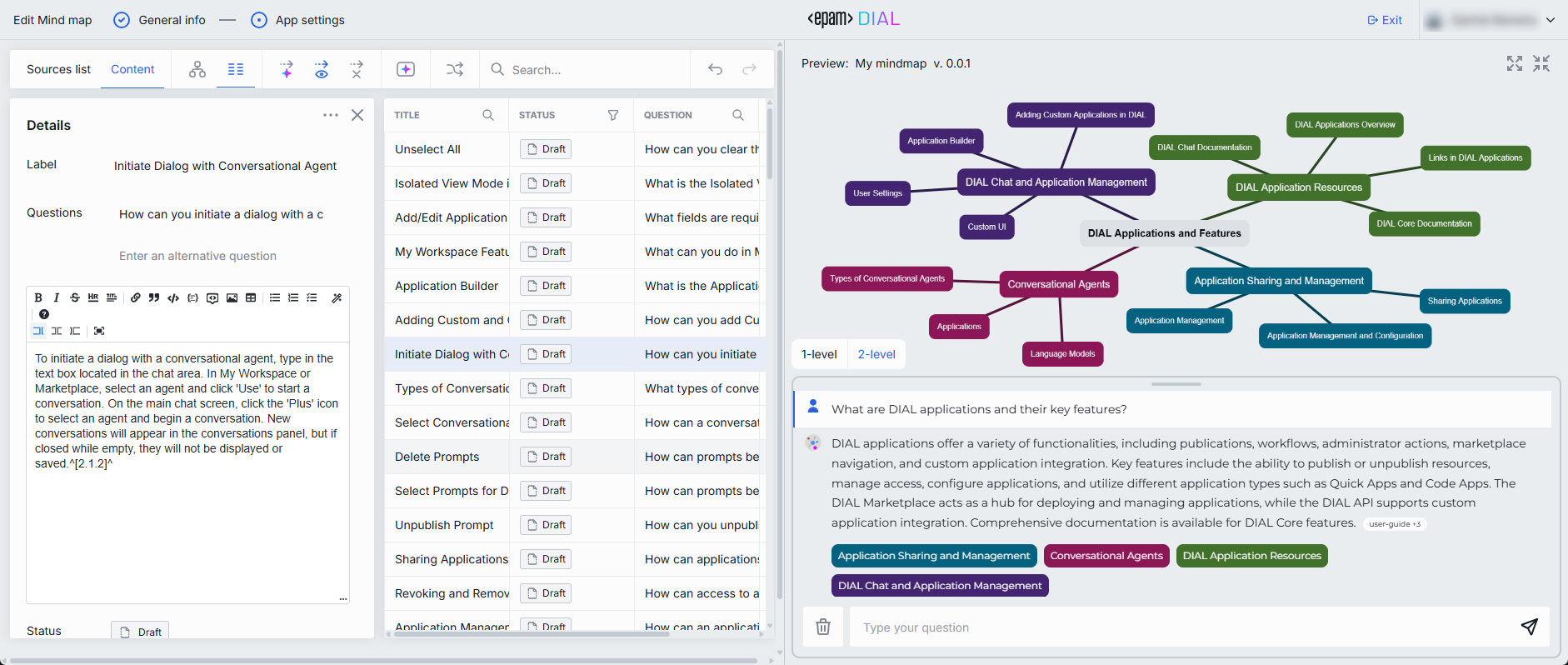This screenshot has width=1568, height=665.
Task: Click the arrow-with-X cancel generation icon
Action: pos(357,69)
